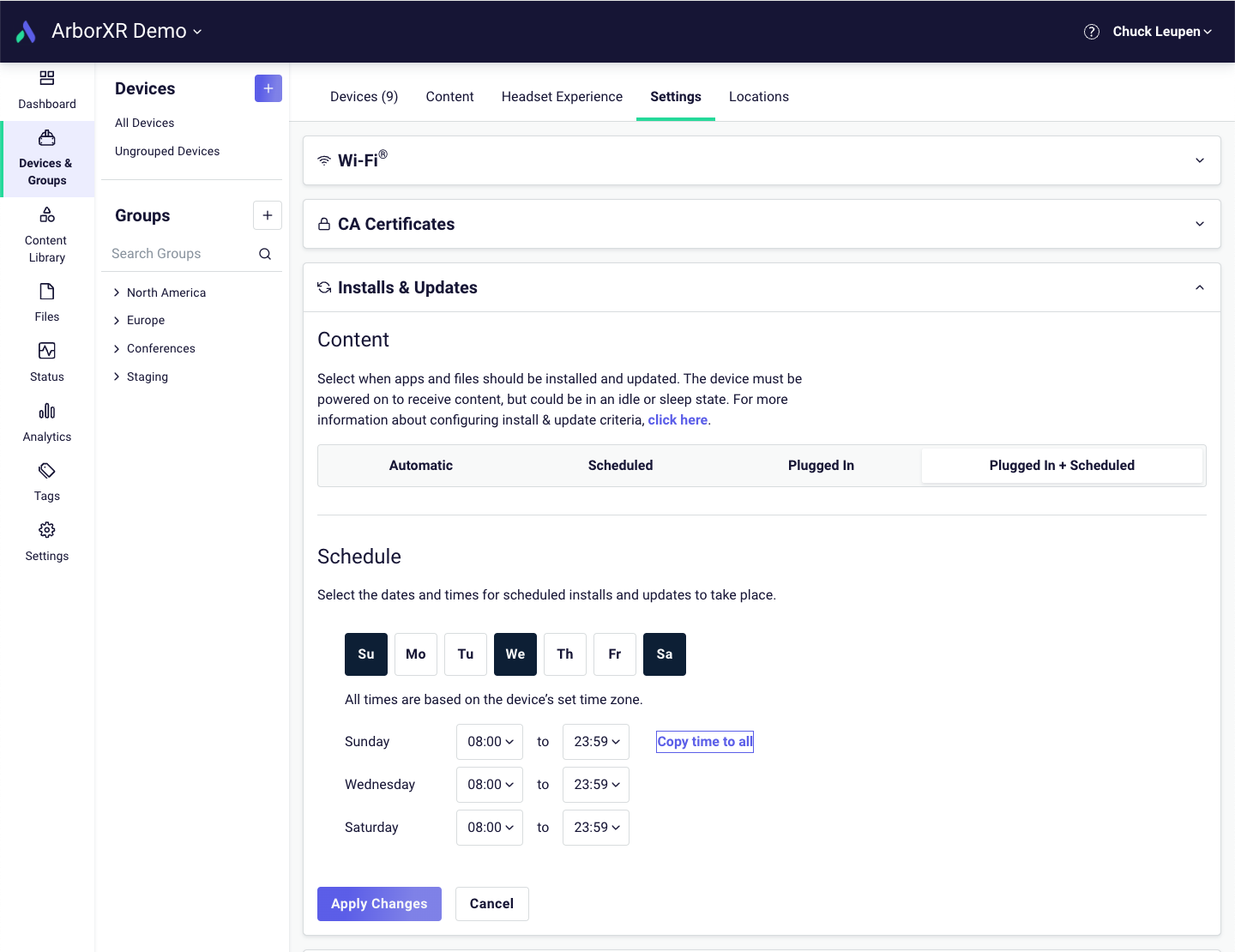The height and width of the screenshot is (952, 1235).
Task: Select the Automatic install mode
Action: tap(420, 466)
